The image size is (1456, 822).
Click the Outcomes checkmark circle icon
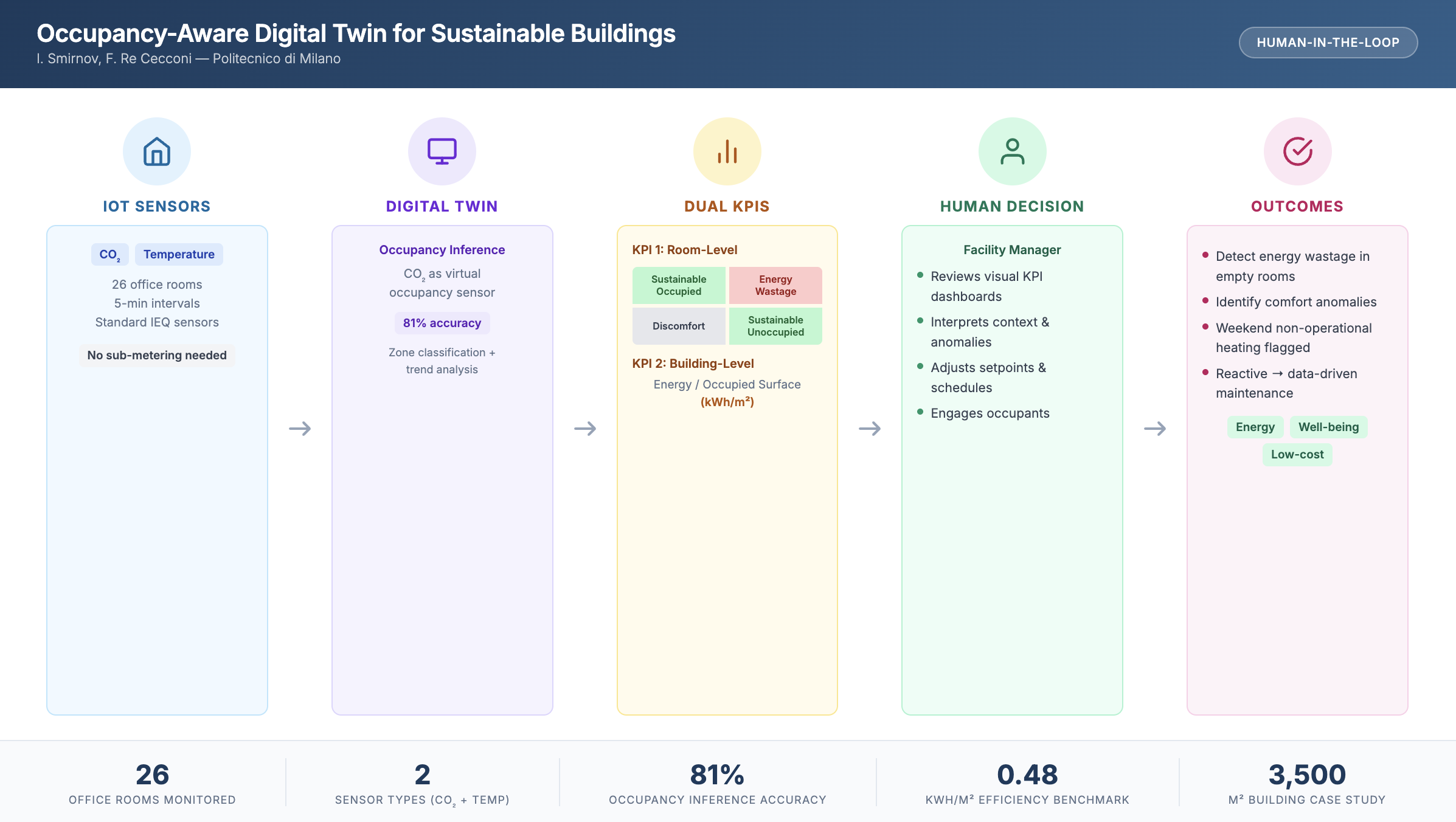pyautogui.click(x=1298, y=151)
